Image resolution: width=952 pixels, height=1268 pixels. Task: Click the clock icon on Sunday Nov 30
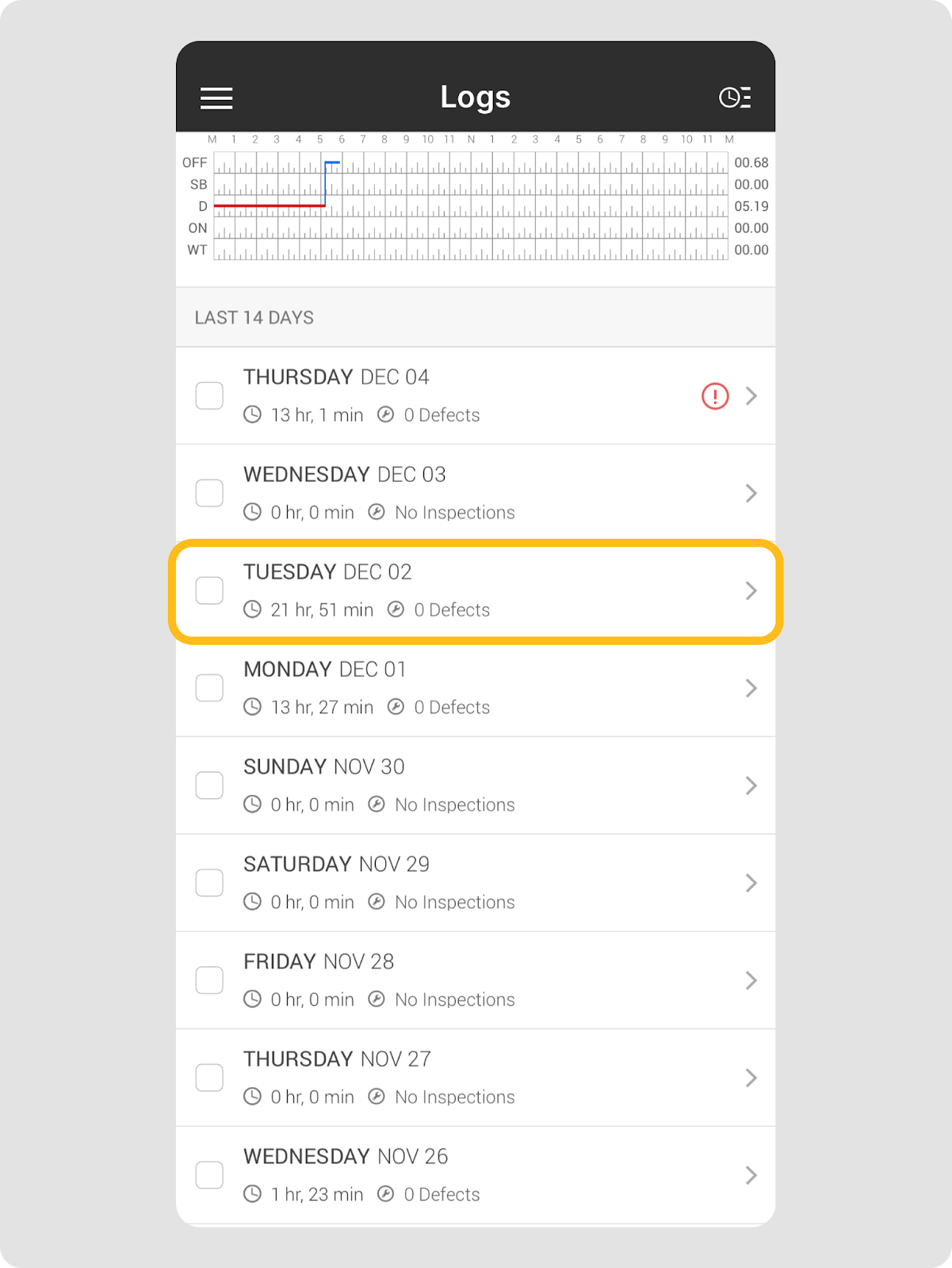point(252,804)
